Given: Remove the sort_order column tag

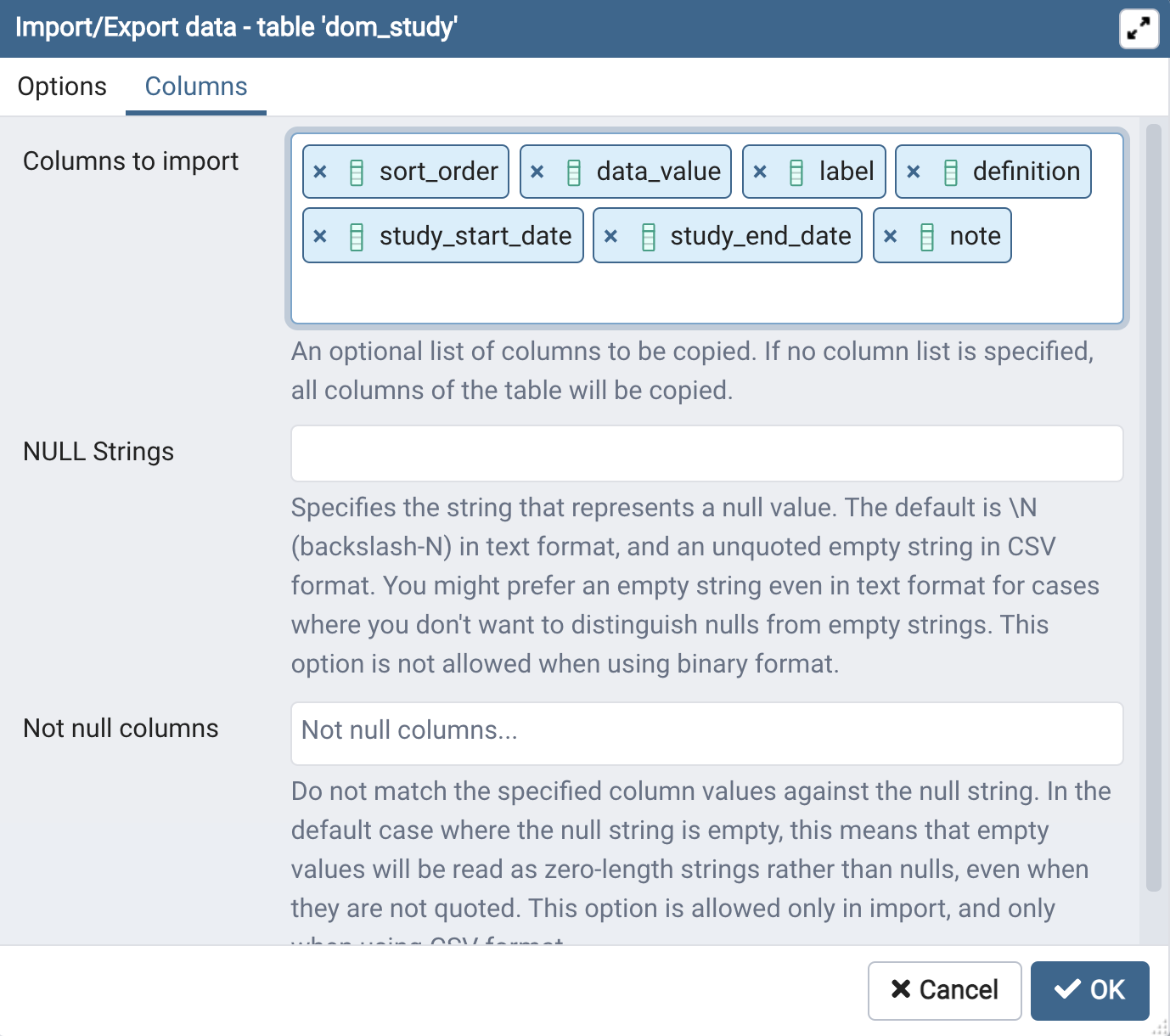Looking at the screenshot, I should point(320,172).
